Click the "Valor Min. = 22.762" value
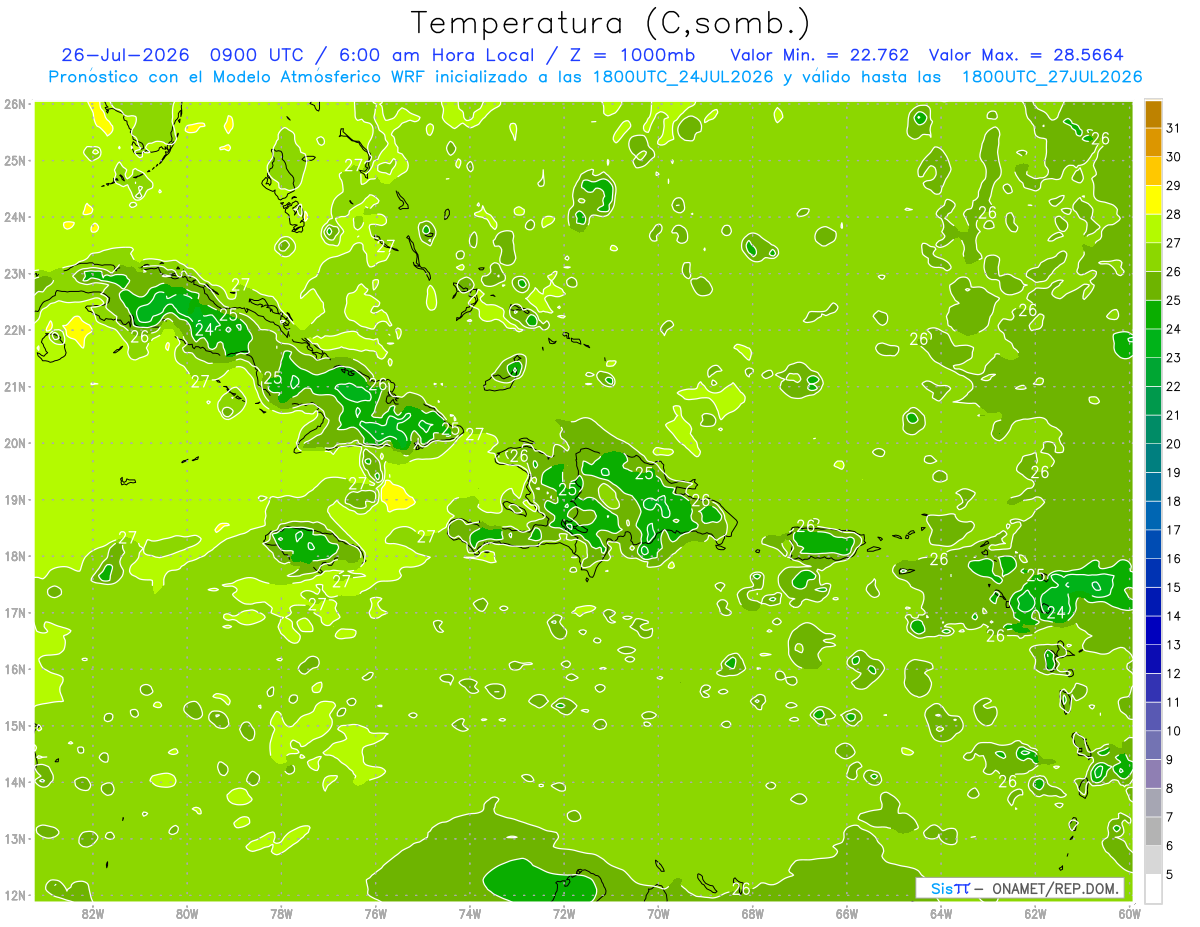1200x927 pixels. [819, 55]
